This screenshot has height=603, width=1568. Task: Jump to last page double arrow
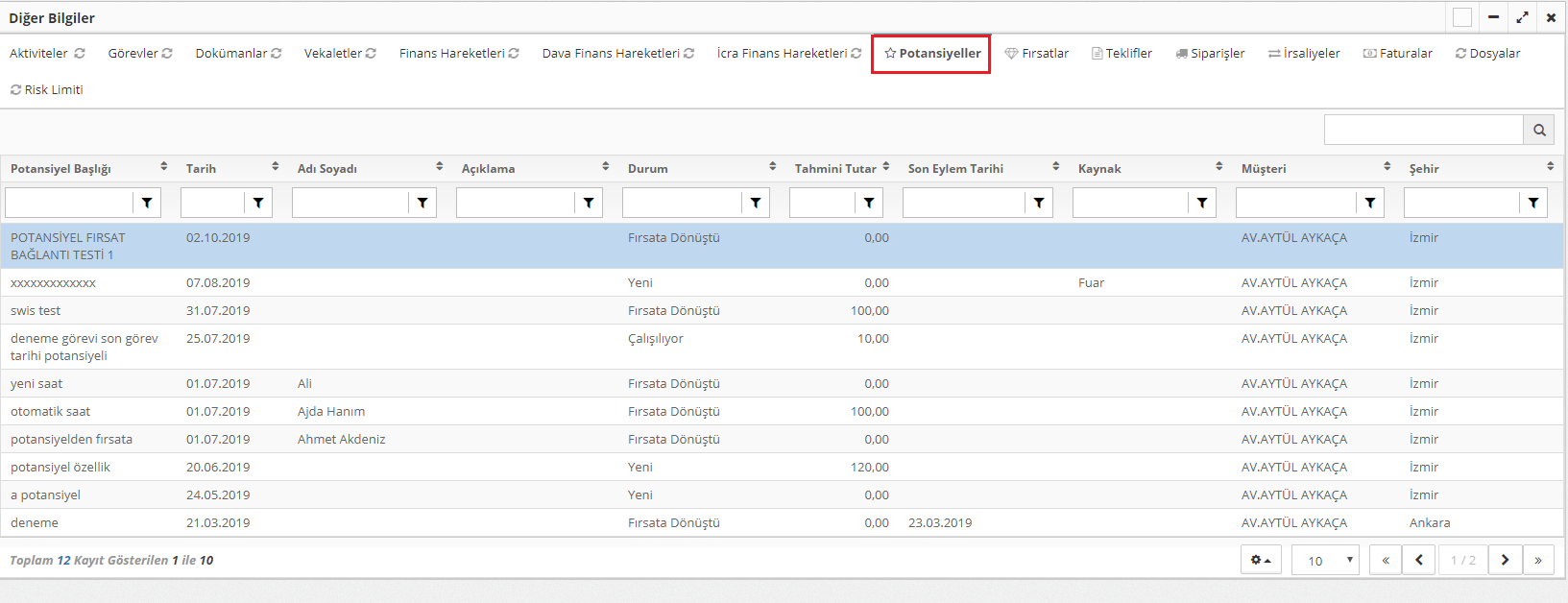(x=1538, y=560)
